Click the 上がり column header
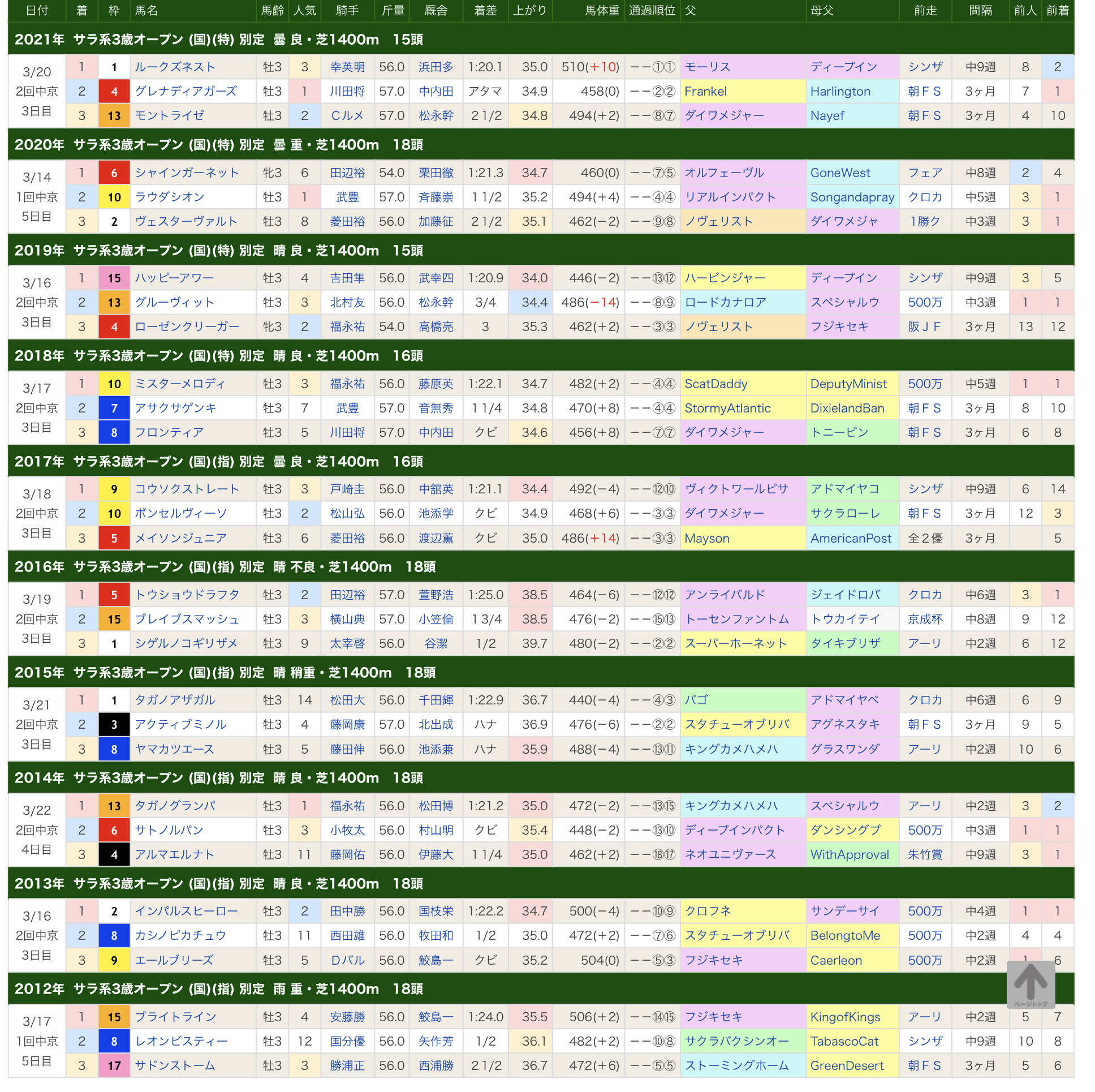This screenshot has height=1092, width=1095. point(530,11)
